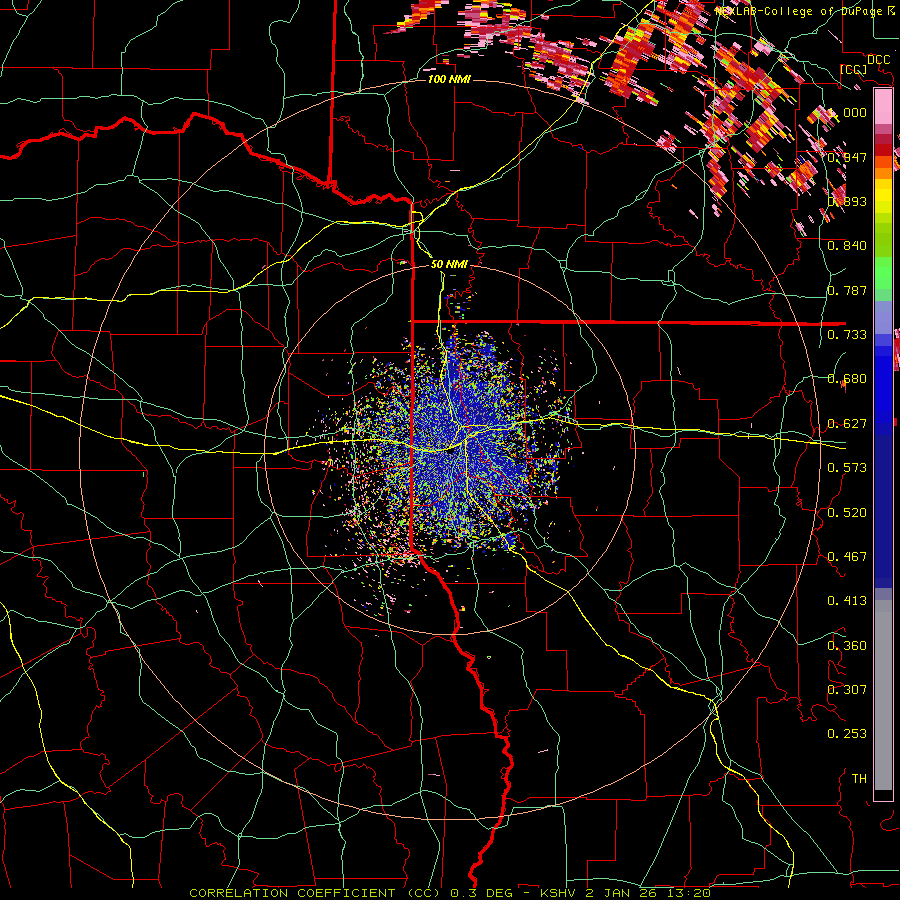Image resolution: width=900 pixels, height=900 pixels.
Task: Click the 0.520 scale value
Action: pos(847,513)
